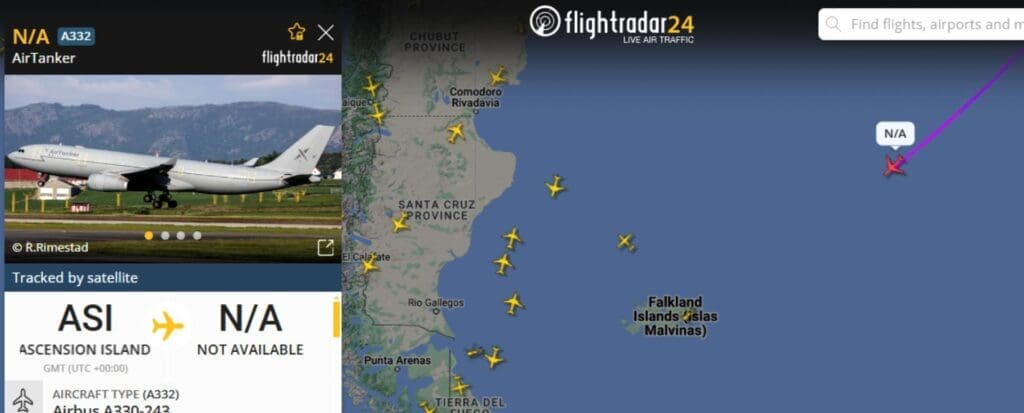Open aircraft photo in external link icon
The width and height of the screenshot is (1024, 413).
(x=325, y=247)
